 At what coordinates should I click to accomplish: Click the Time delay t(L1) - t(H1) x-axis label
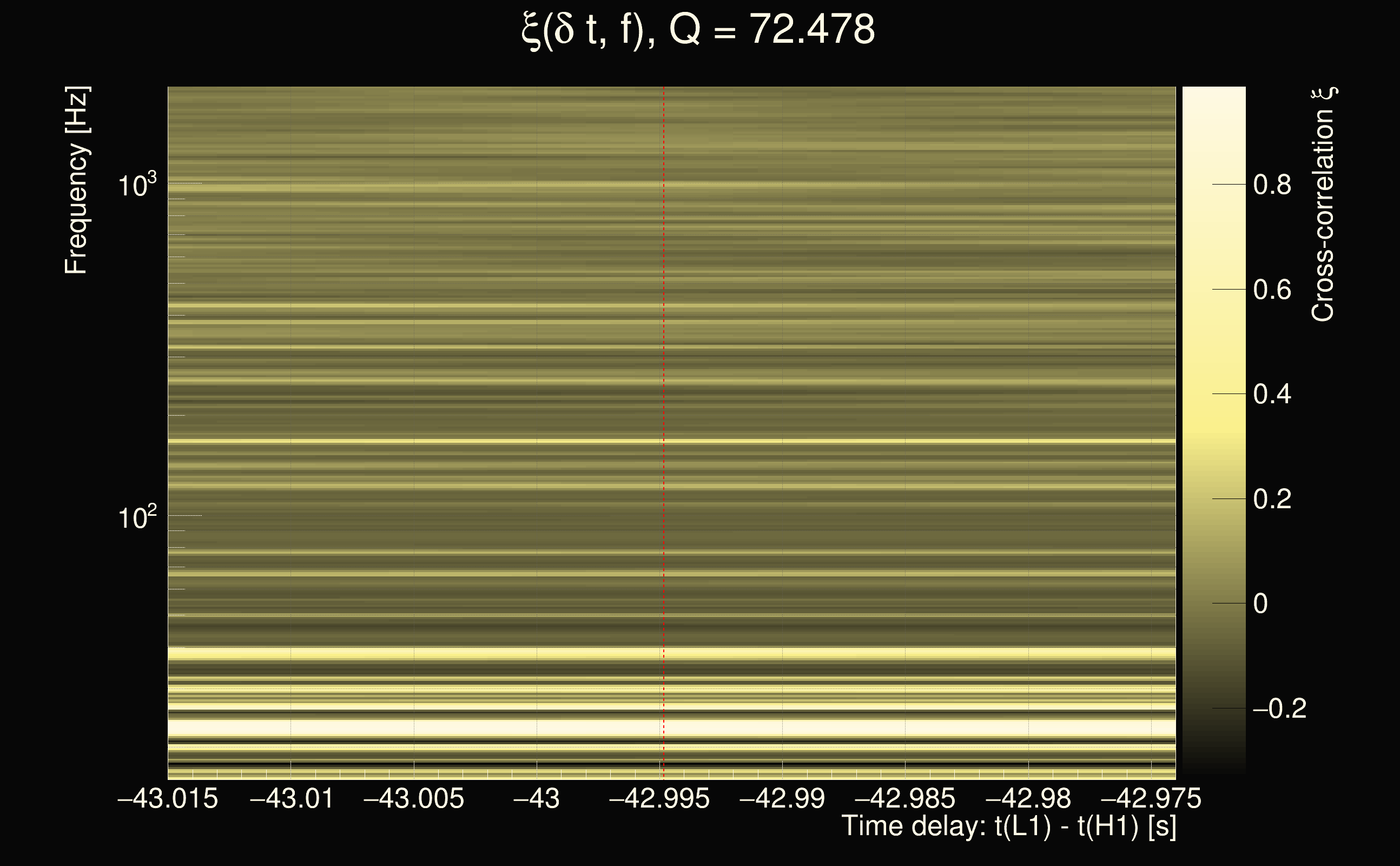coord(1008,826)
